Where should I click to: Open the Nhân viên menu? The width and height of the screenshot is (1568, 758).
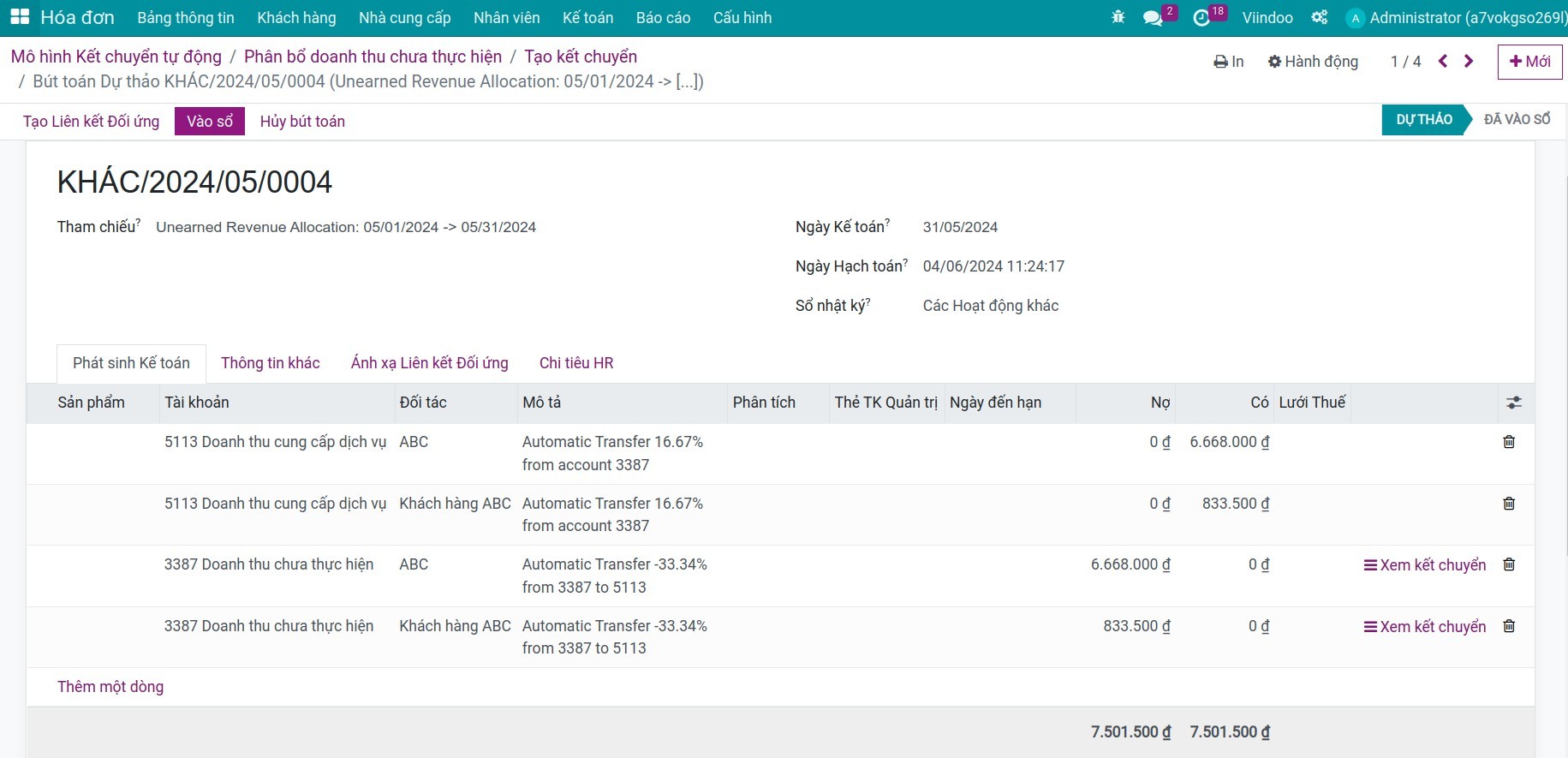(x=506, y=17)
